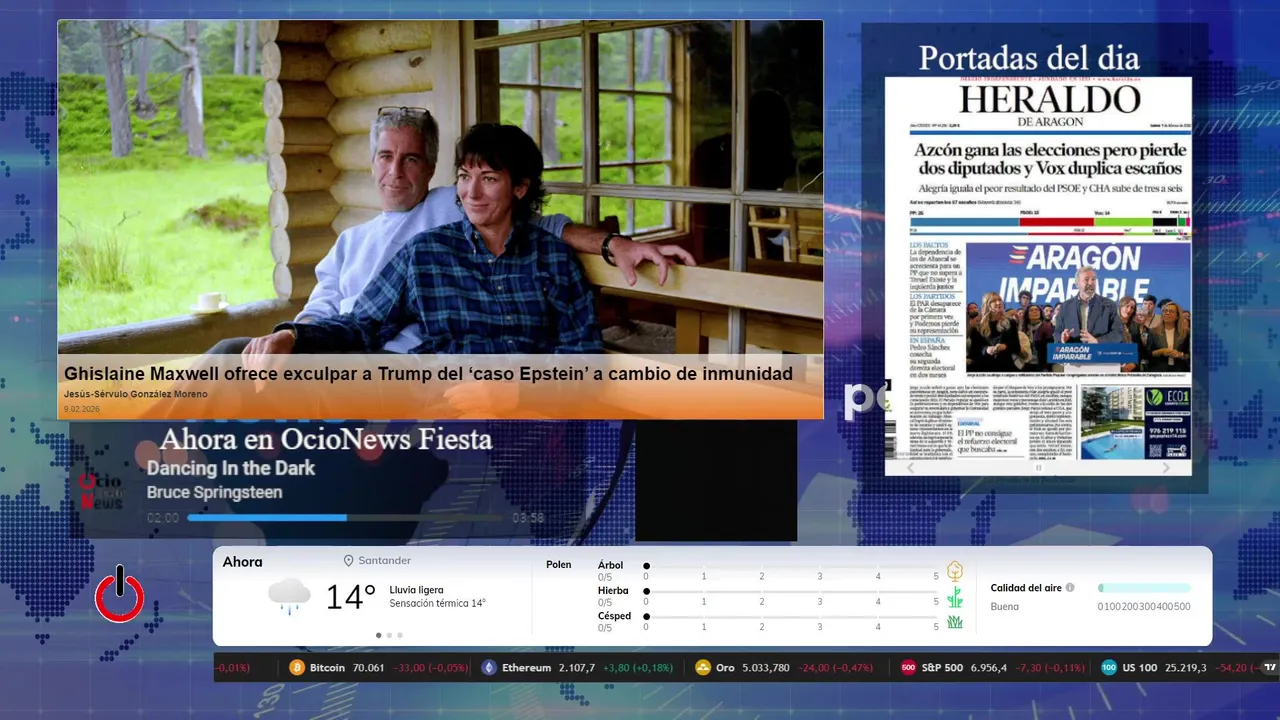
Task: Select the second weather carousel dot
Action: (x=389, y=635)
